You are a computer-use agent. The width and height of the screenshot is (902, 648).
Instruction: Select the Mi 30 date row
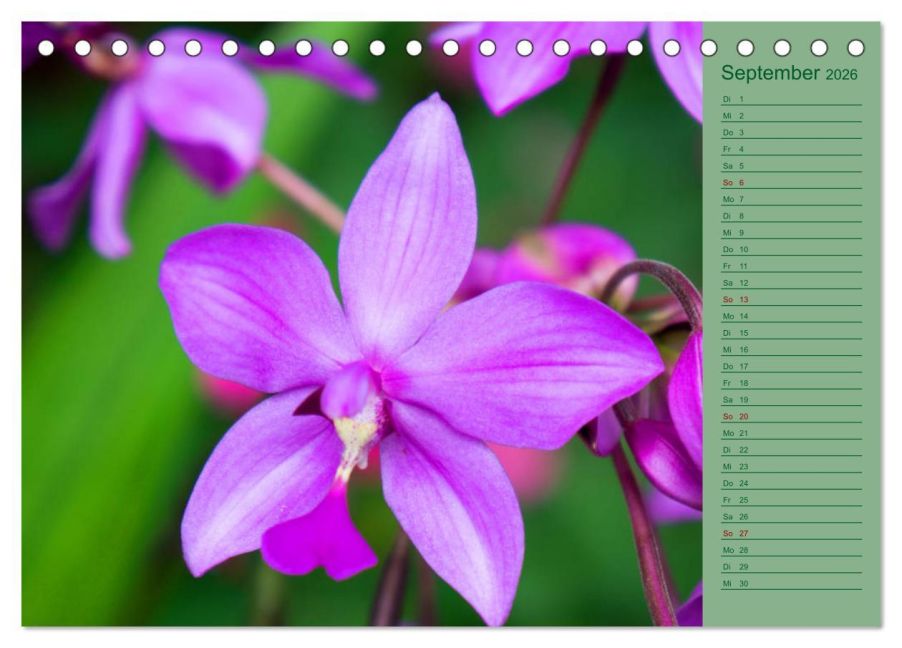point(792,584)
